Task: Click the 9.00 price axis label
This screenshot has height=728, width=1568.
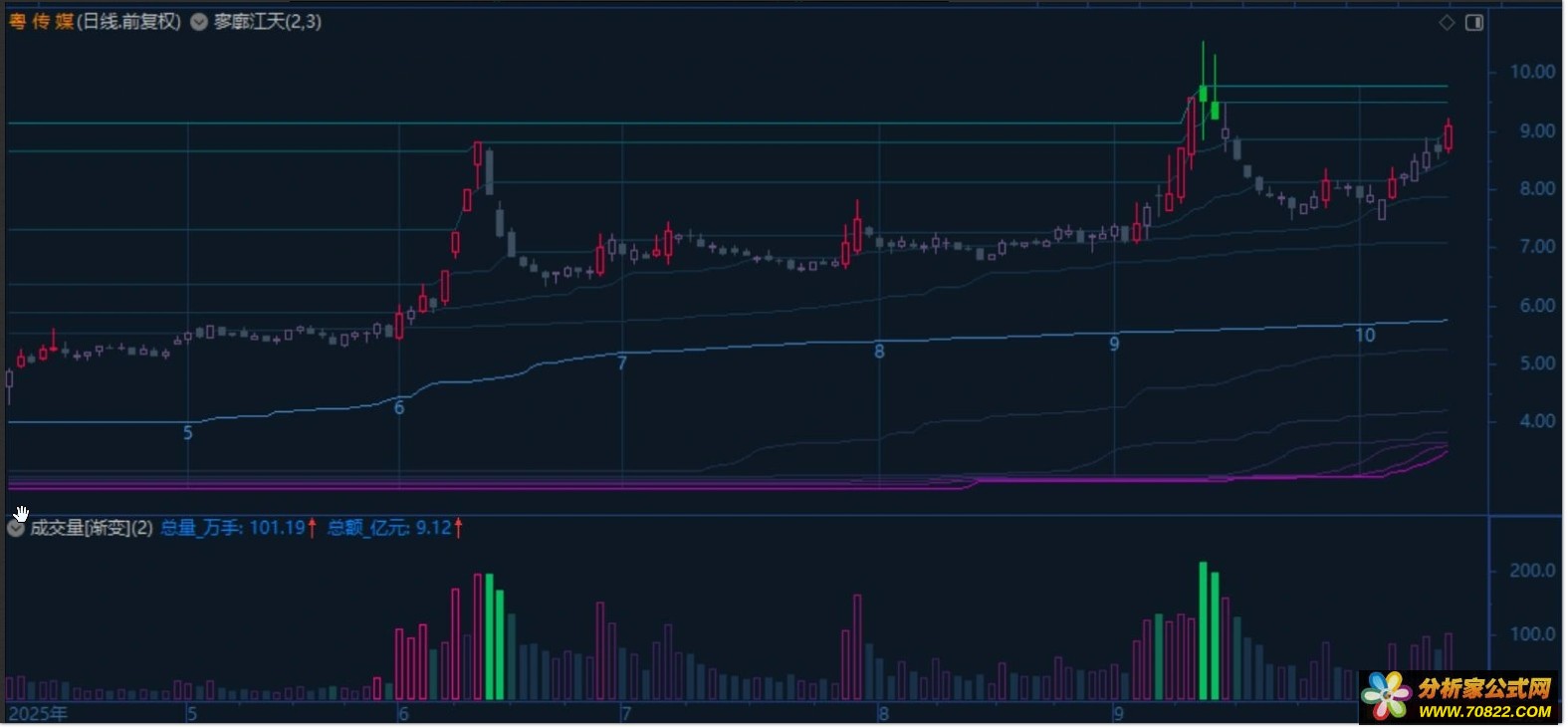Action: coord(1537,131)
